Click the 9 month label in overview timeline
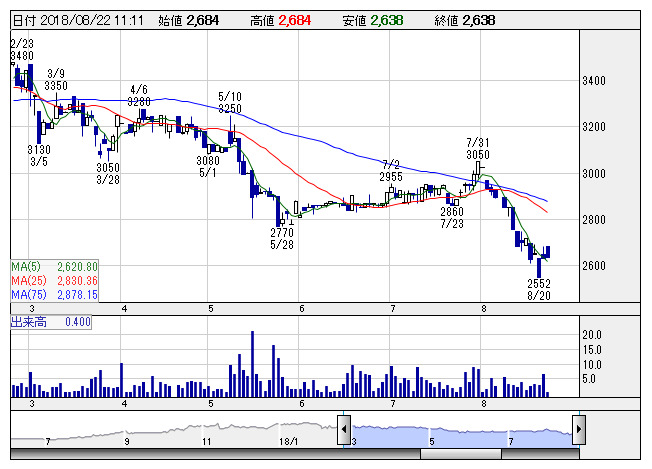The image size is (652, 469). pos(127,441)
